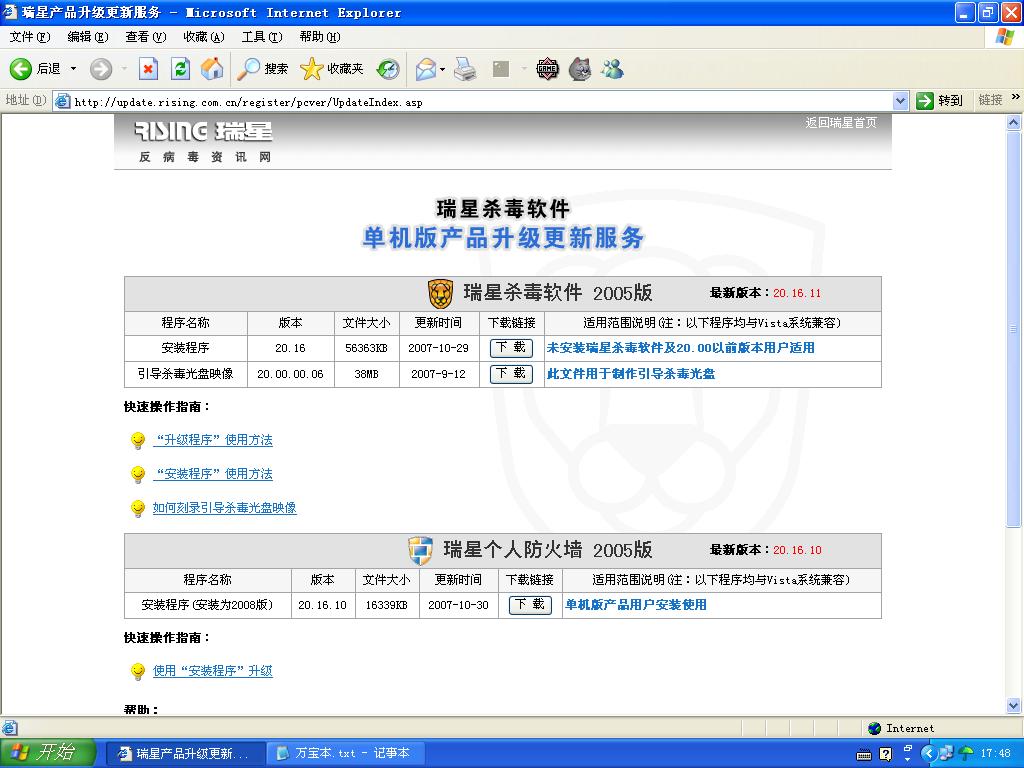Click 下载 button for firewall installer
The height and width of the screenshot is (768, 1024).
click(530, 605)
